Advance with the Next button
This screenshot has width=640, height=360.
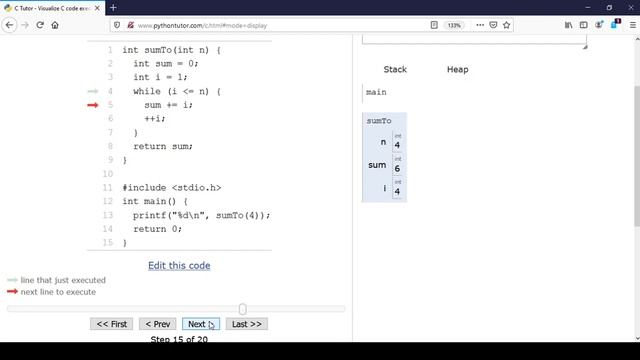[201, 324]
